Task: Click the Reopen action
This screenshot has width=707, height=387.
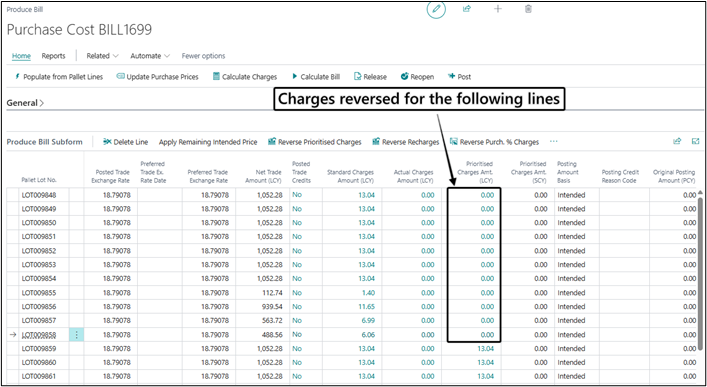Action: tap(417, 77)
